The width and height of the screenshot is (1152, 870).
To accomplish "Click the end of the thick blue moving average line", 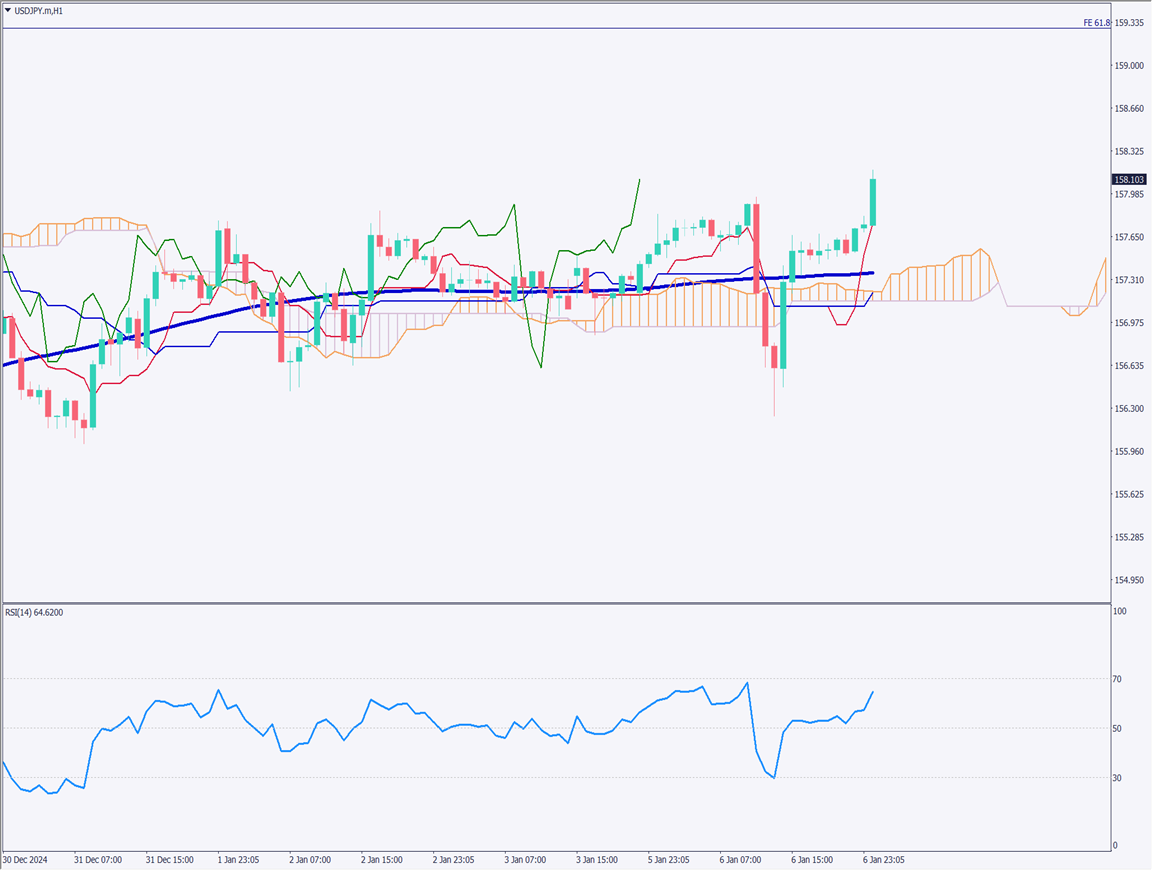I will pyautogui.click(x=873, y=272).
